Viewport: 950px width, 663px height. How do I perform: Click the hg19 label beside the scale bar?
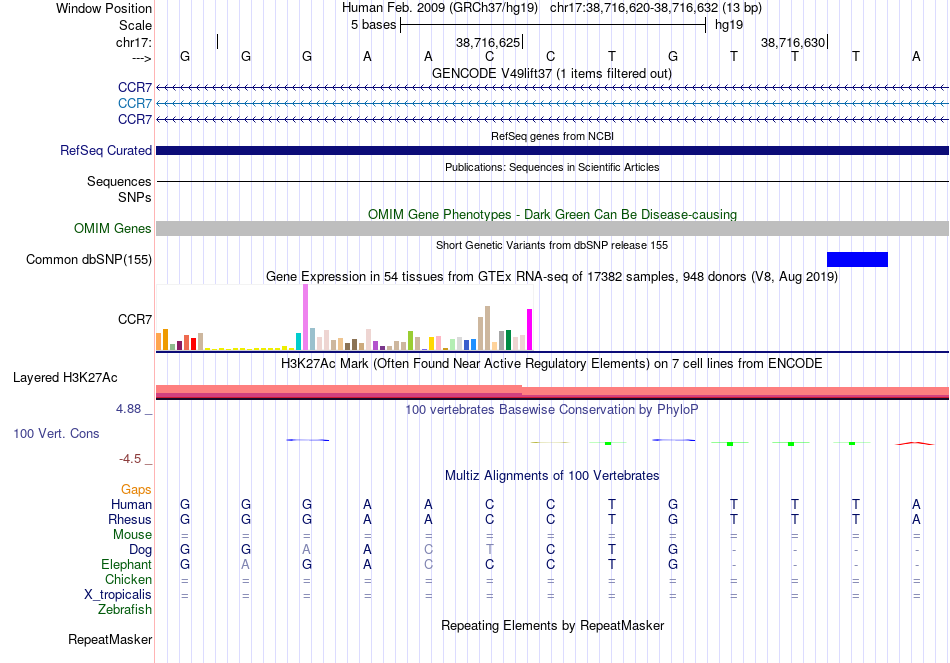click(729, 25)
